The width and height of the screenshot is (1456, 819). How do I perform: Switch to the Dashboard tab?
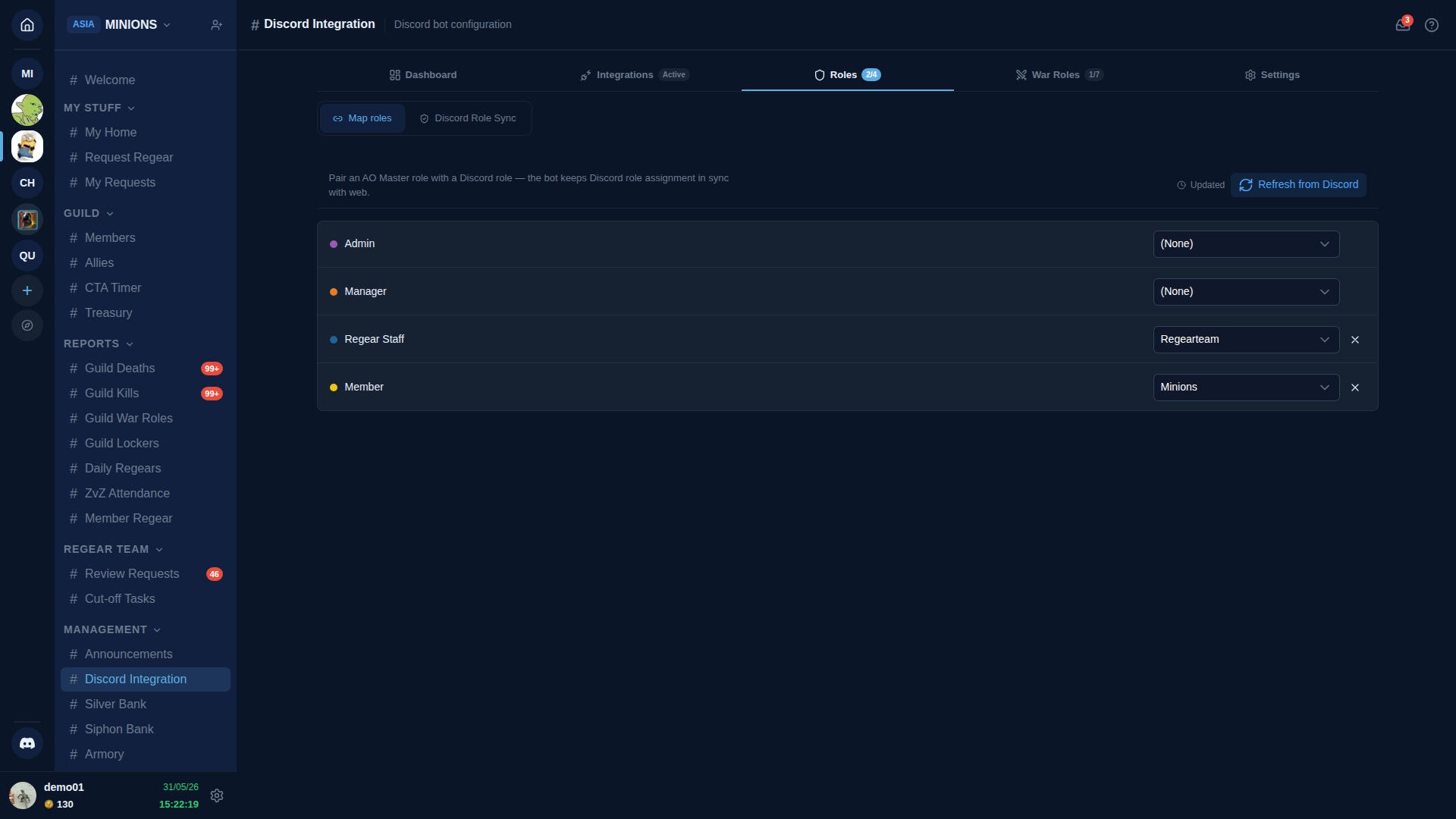coord(423,75)
